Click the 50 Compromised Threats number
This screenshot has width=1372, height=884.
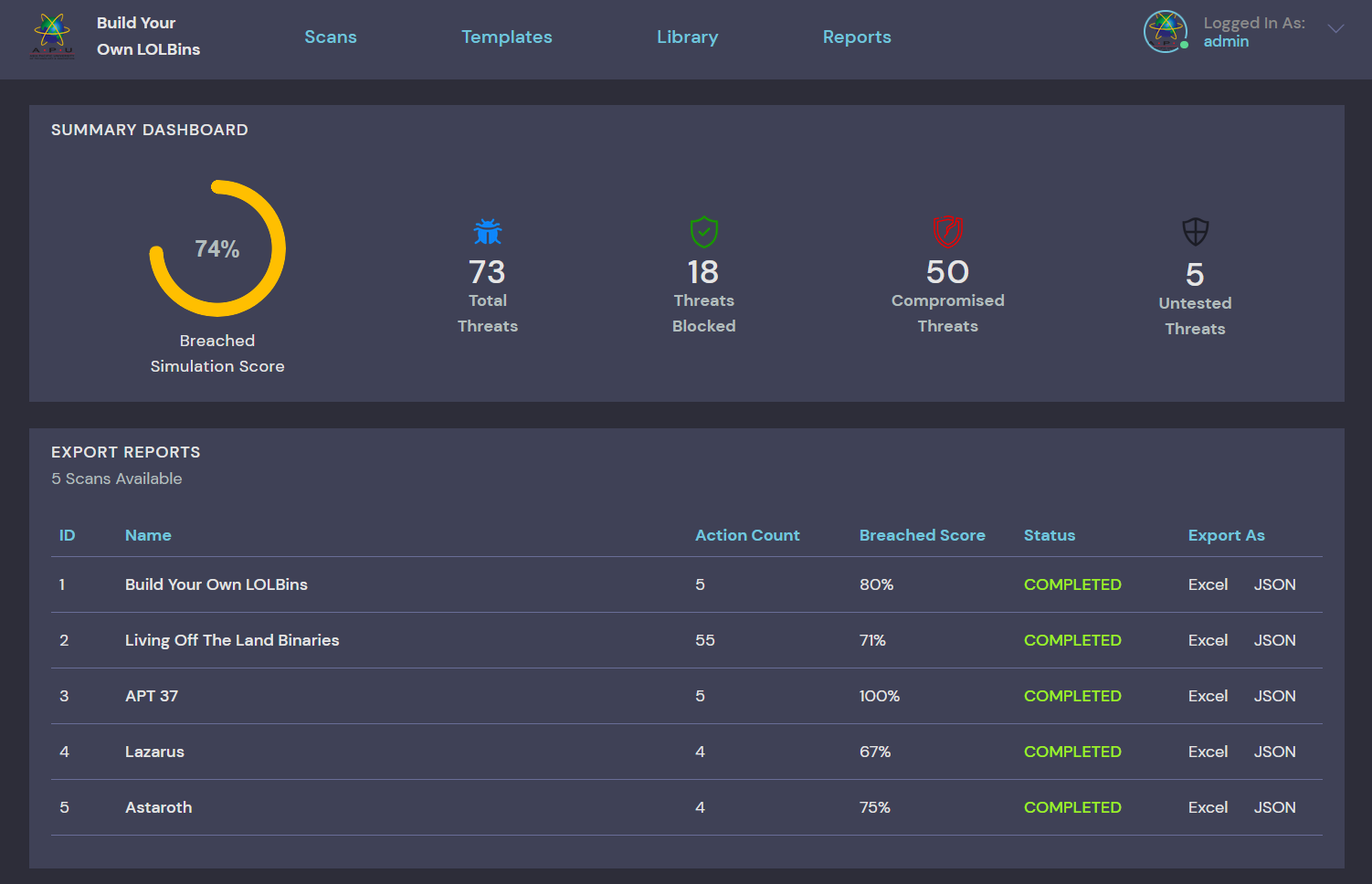pyautogui.click(x=947, y=272)
